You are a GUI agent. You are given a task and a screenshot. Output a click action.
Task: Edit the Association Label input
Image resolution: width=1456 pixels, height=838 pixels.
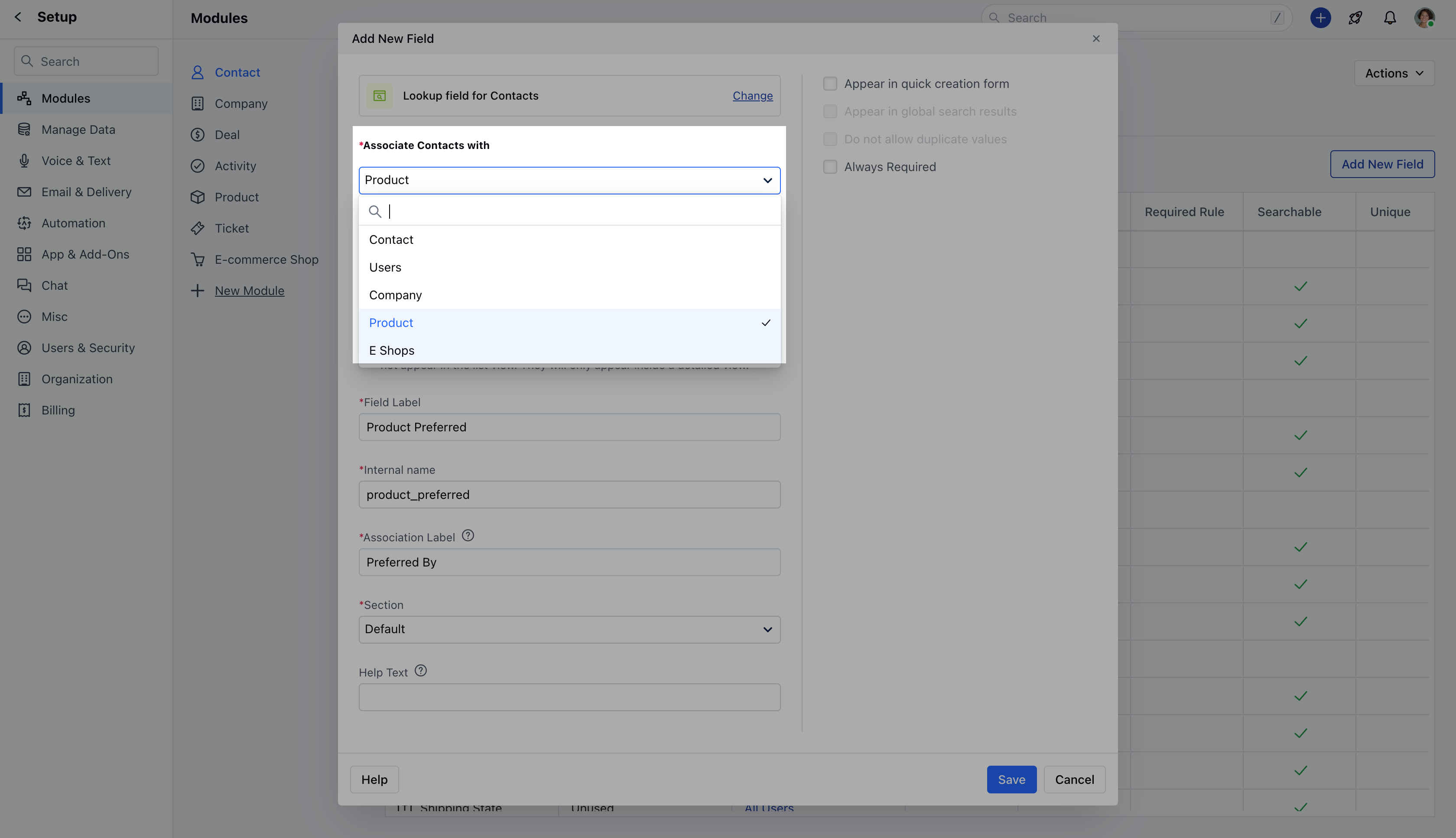tap(569, 562)
